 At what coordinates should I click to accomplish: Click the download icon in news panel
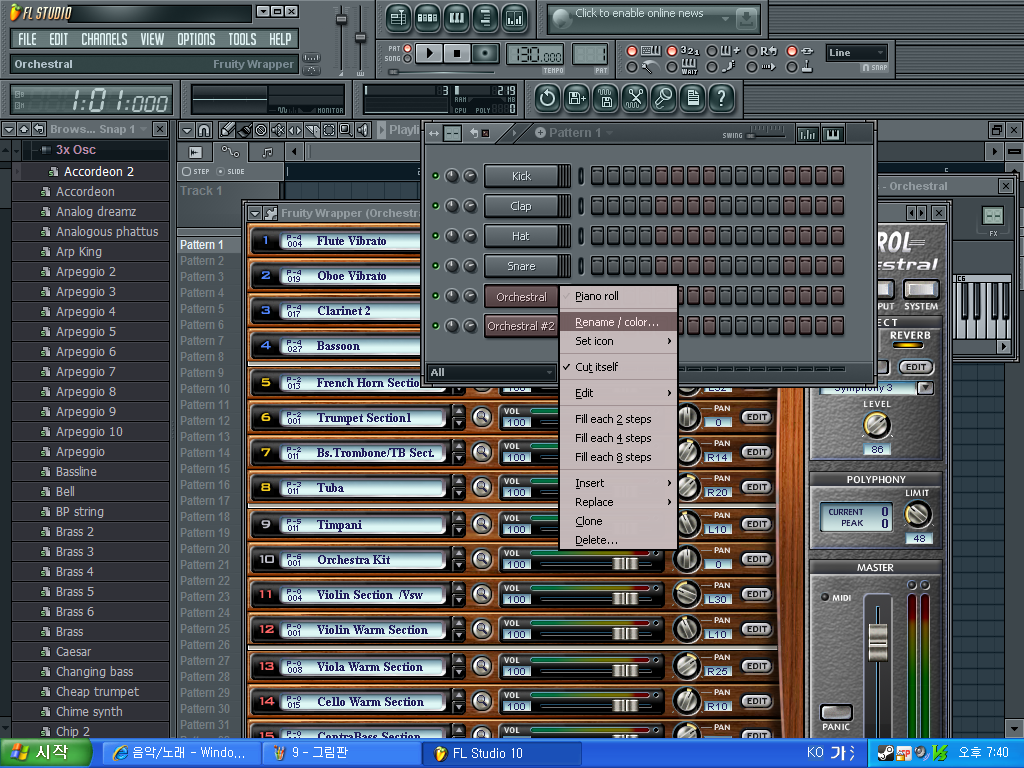pyautogui.click(x=746, y=20)
